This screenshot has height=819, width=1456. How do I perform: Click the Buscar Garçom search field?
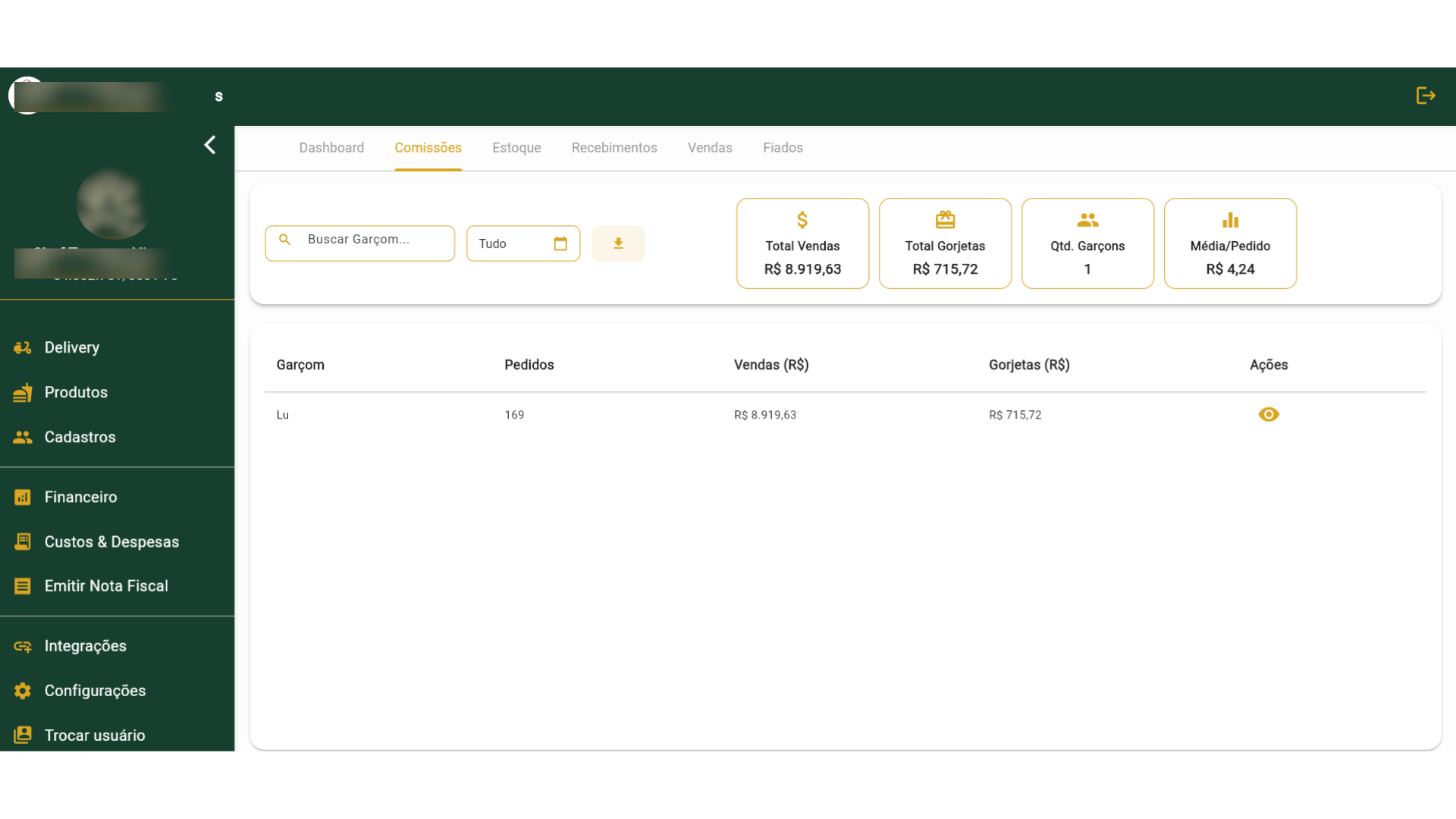(372, 240)
